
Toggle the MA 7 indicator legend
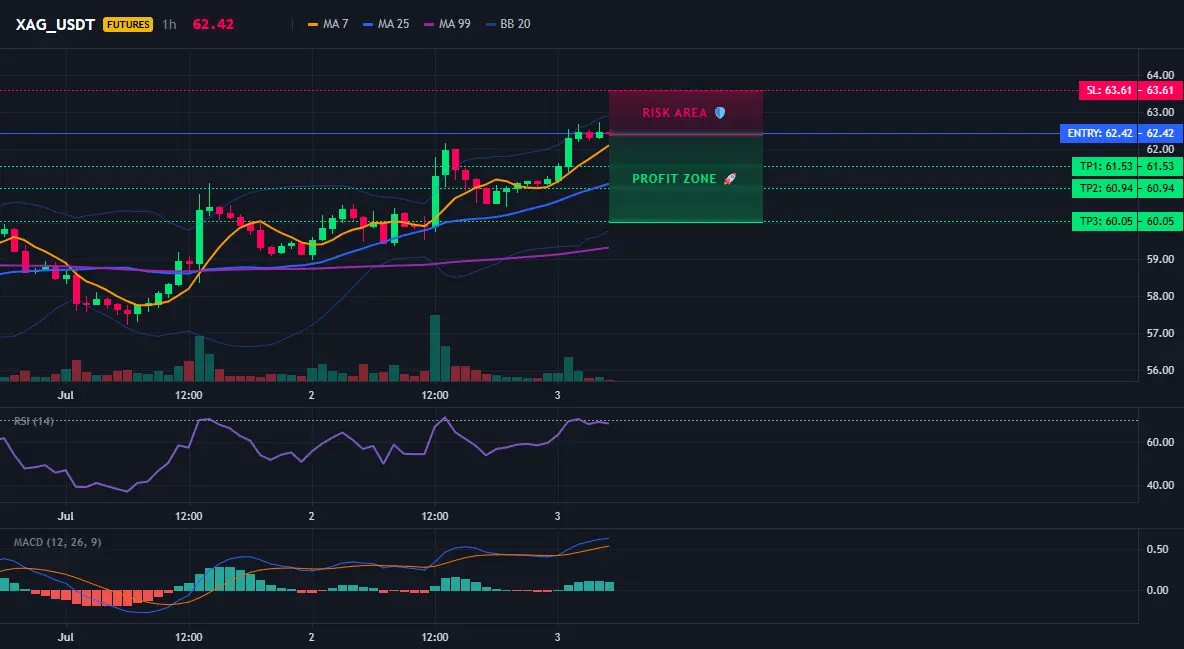[x=328, y=24]
